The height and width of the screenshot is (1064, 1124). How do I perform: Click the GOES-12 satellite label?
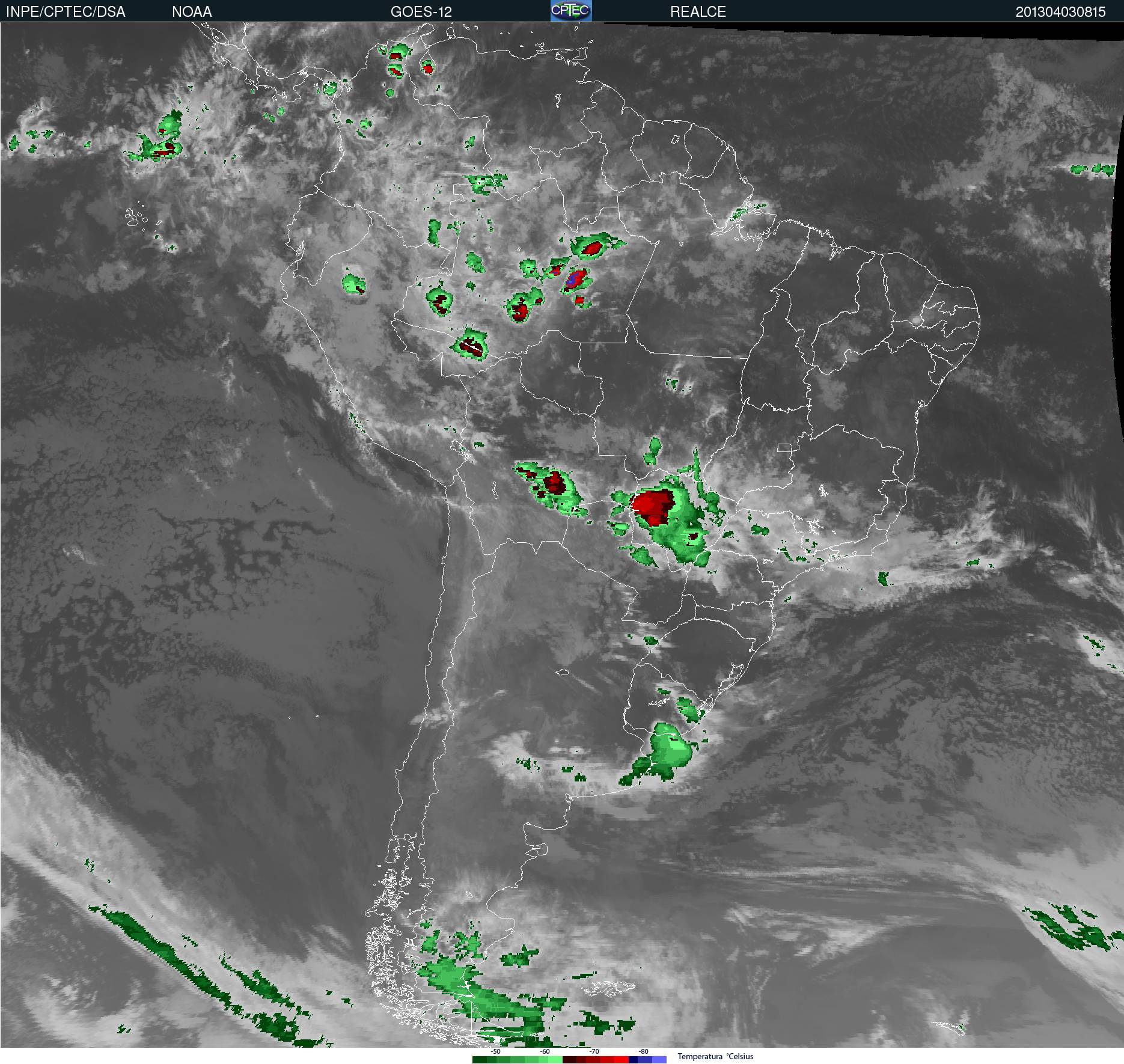point(421,12)
